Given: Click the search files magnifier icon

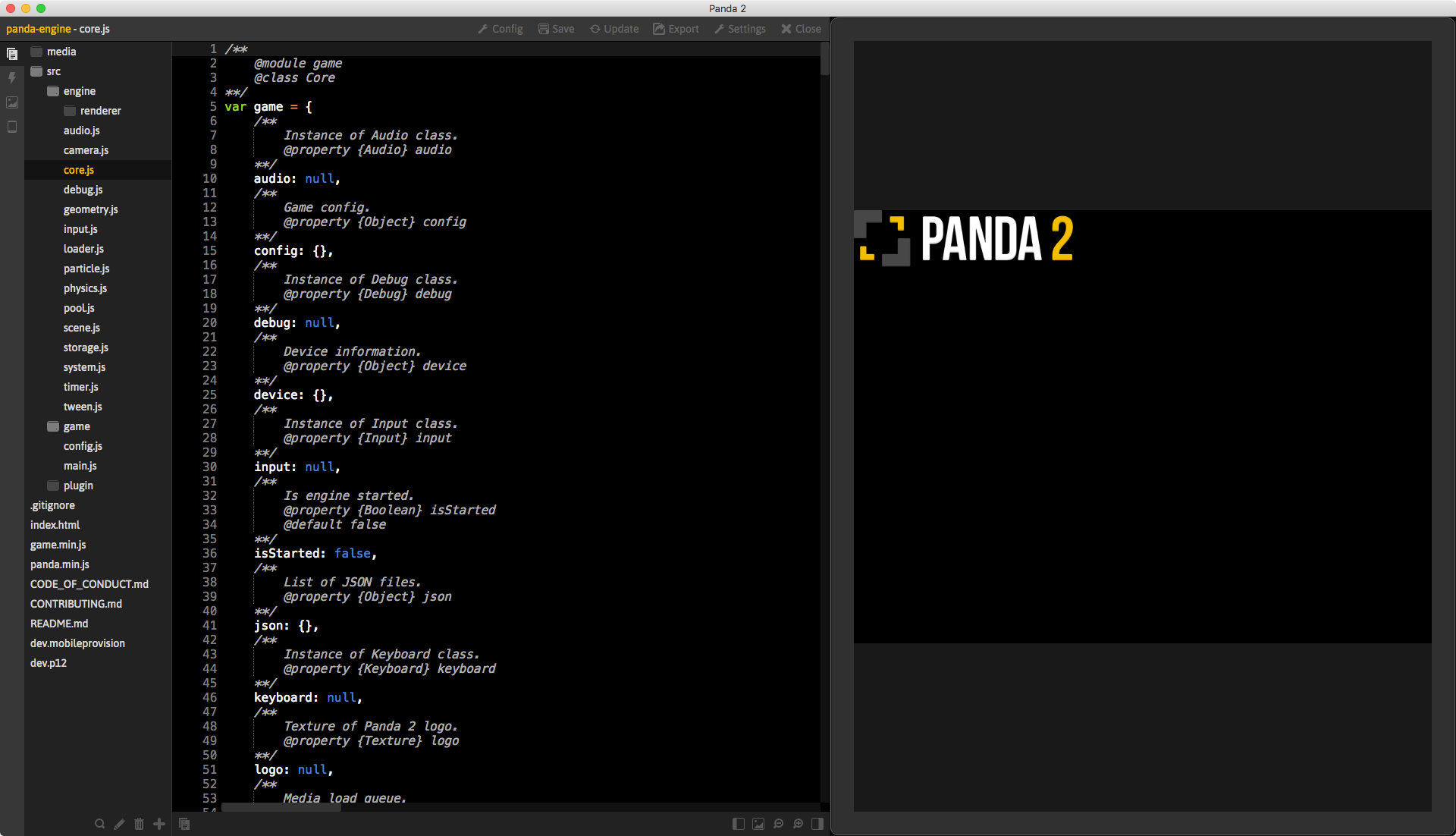Looking at the screenshot, I should 99,824.
